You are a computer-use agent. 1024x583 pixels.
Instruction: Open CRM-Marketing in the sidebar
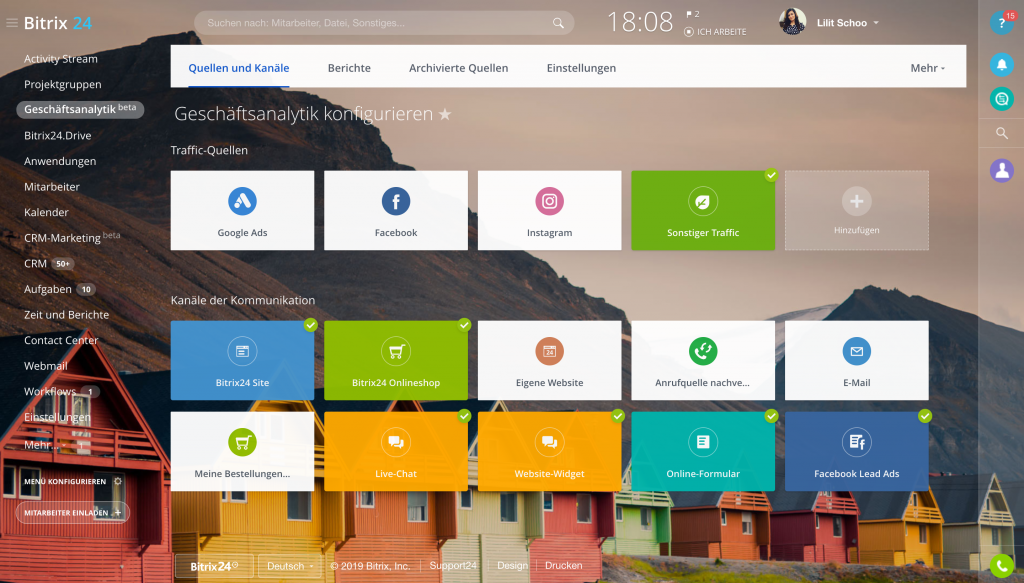click(x=72, y=238)
